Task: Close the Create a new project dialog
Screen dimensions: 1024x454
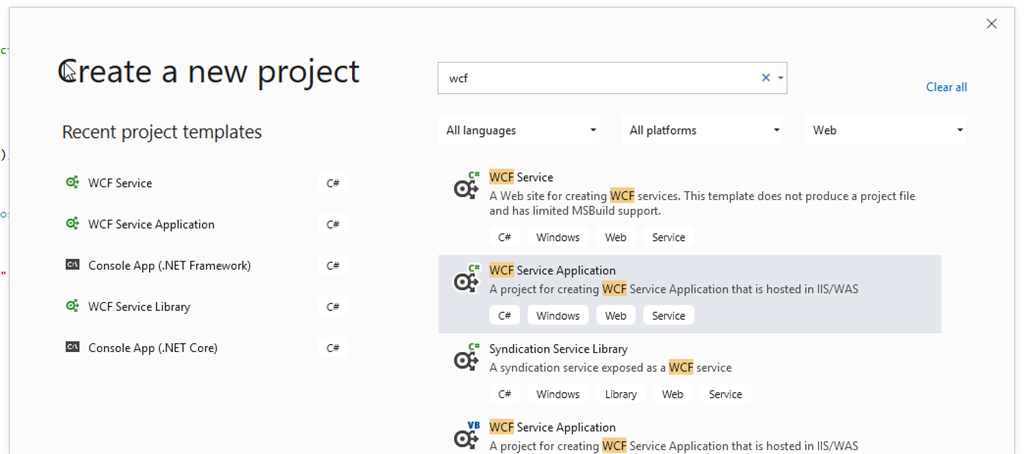Action: 991,24
